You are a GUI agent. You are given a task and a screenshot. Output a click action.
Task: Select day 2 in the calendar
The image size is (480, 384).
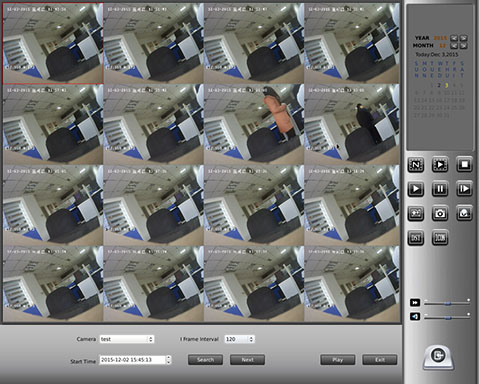[439, 85]
